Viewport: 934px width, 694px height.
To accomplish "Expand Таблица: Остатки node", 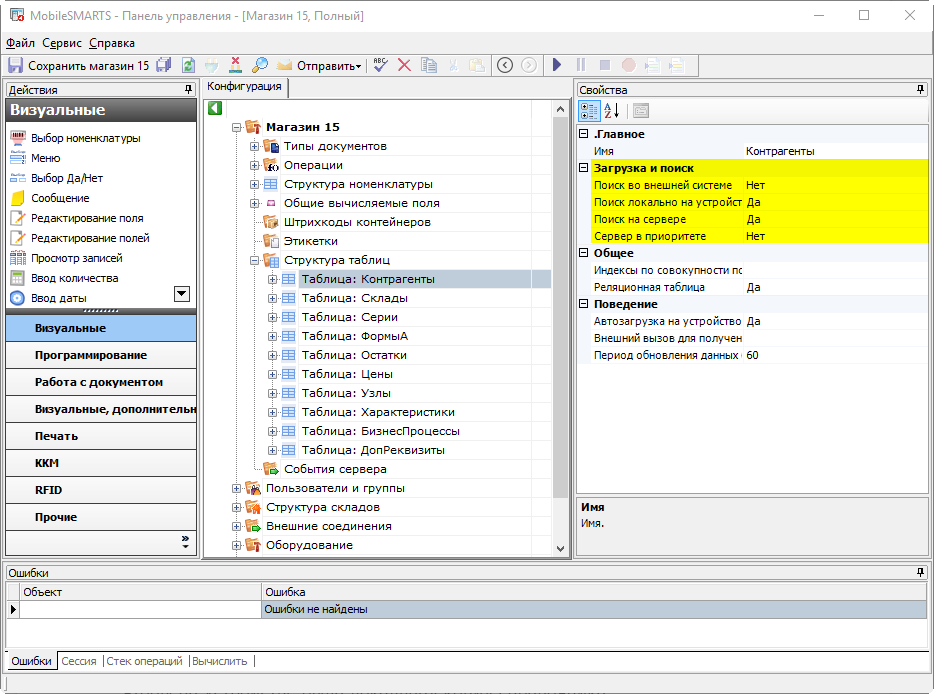I will pyautogui.click(x=272, y=355).
